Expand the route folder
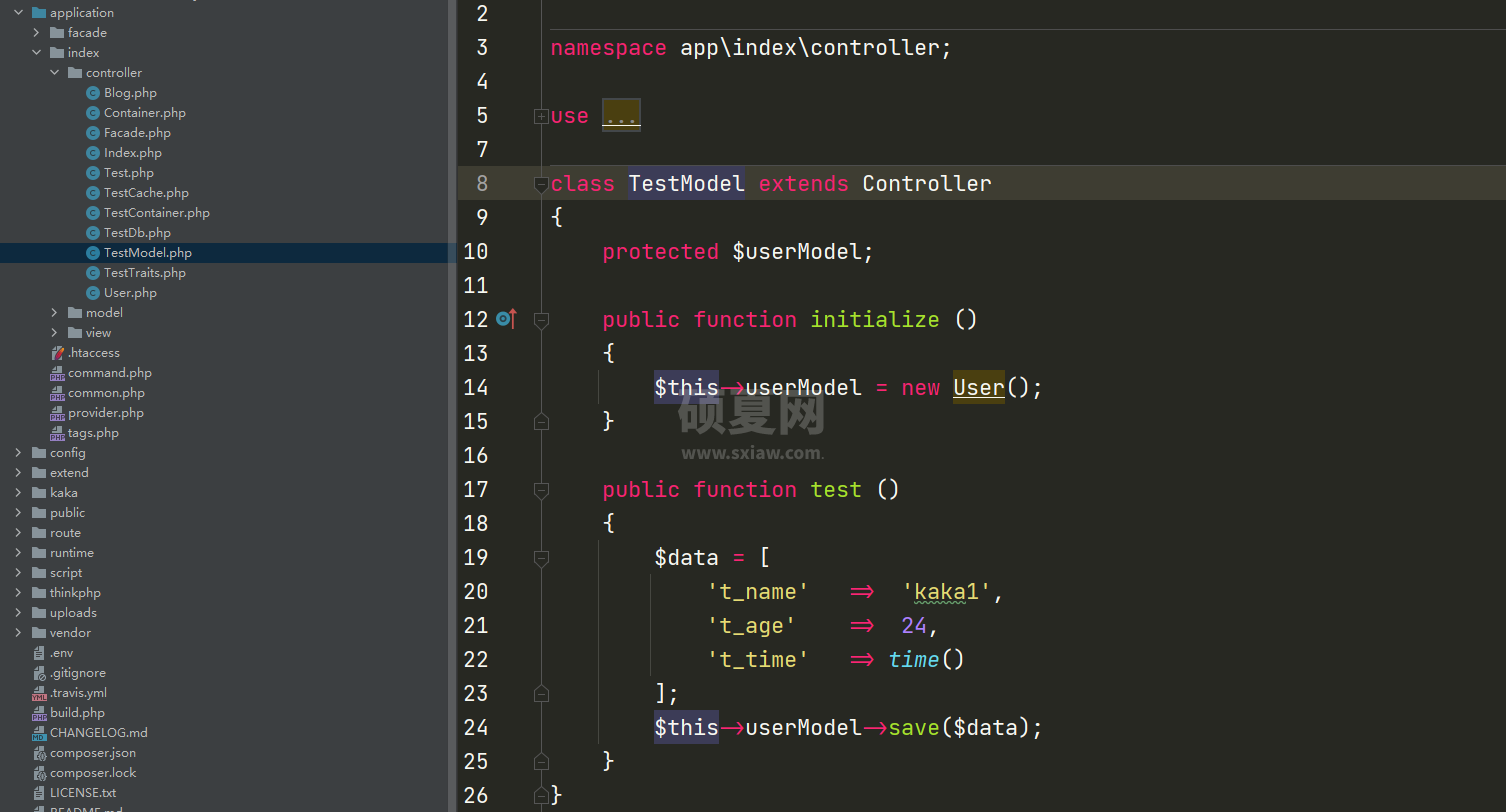This screenshot has width=1506, height=812. tap(18, 533)
